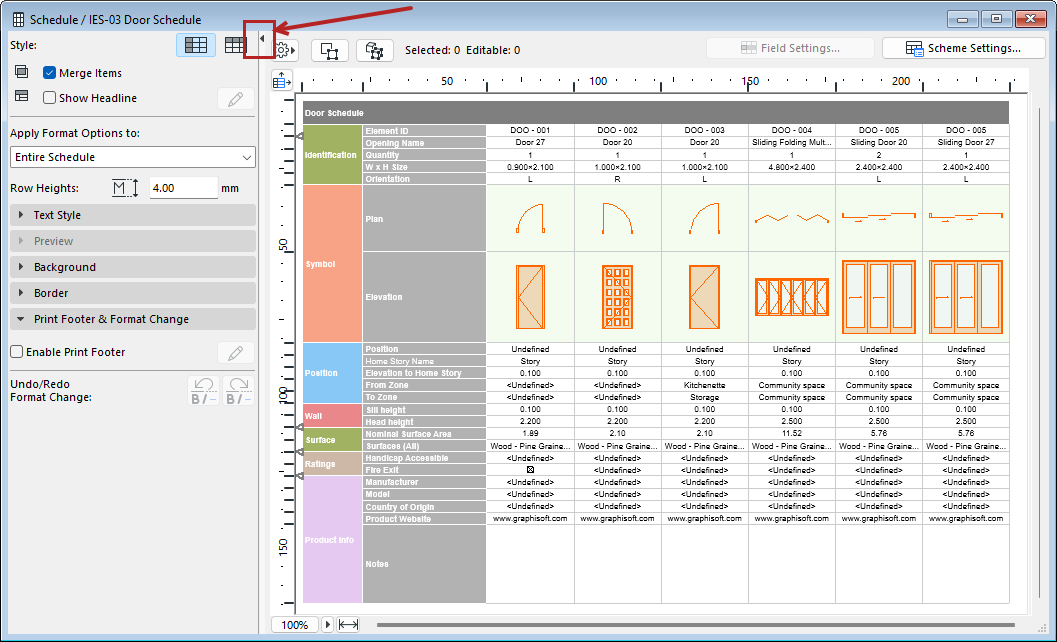Collapse the format options side panel arrow
The height and width of the screenshot is (642, 1057).
coord(262,39)
